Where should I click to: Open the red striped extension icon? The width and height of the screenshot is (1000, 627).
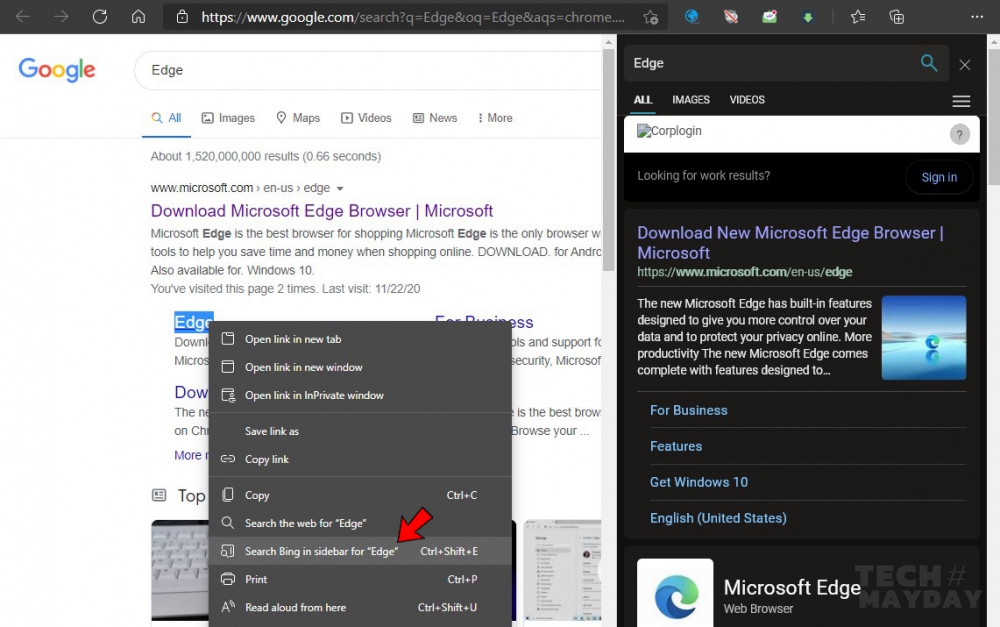[x=731, y=17]
